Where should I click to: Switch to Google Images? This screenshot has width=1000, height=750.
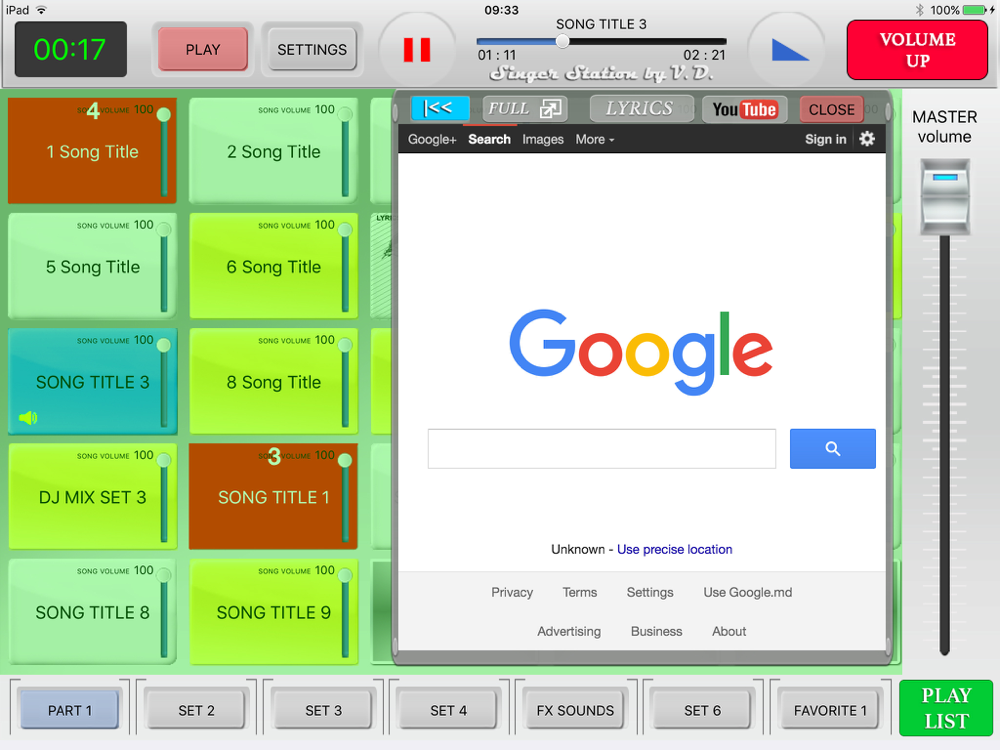(x=543, y=139)
